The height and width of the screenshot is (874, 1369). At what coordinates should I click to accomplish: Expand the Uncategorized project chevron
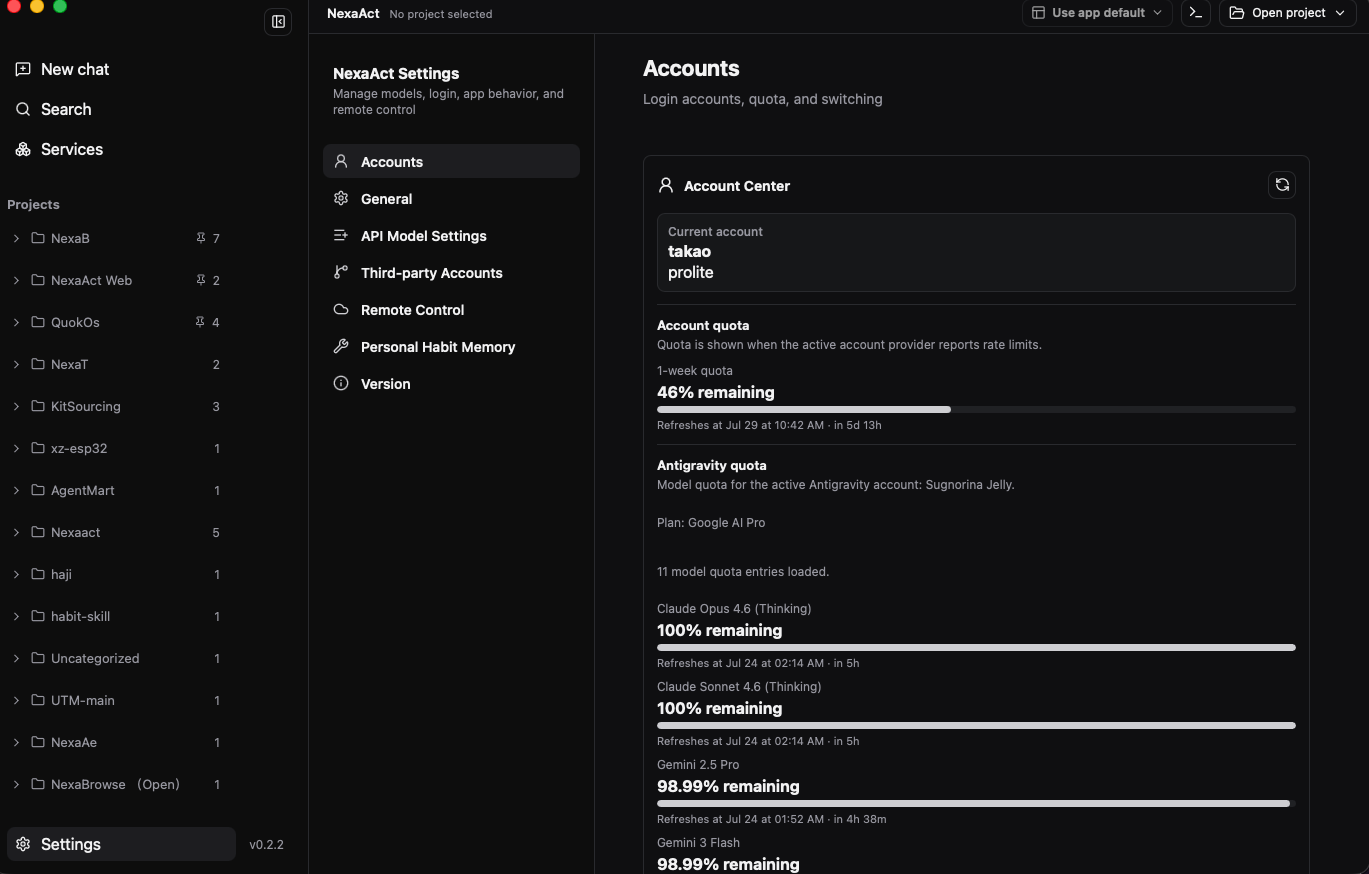(x=16, y=658)
